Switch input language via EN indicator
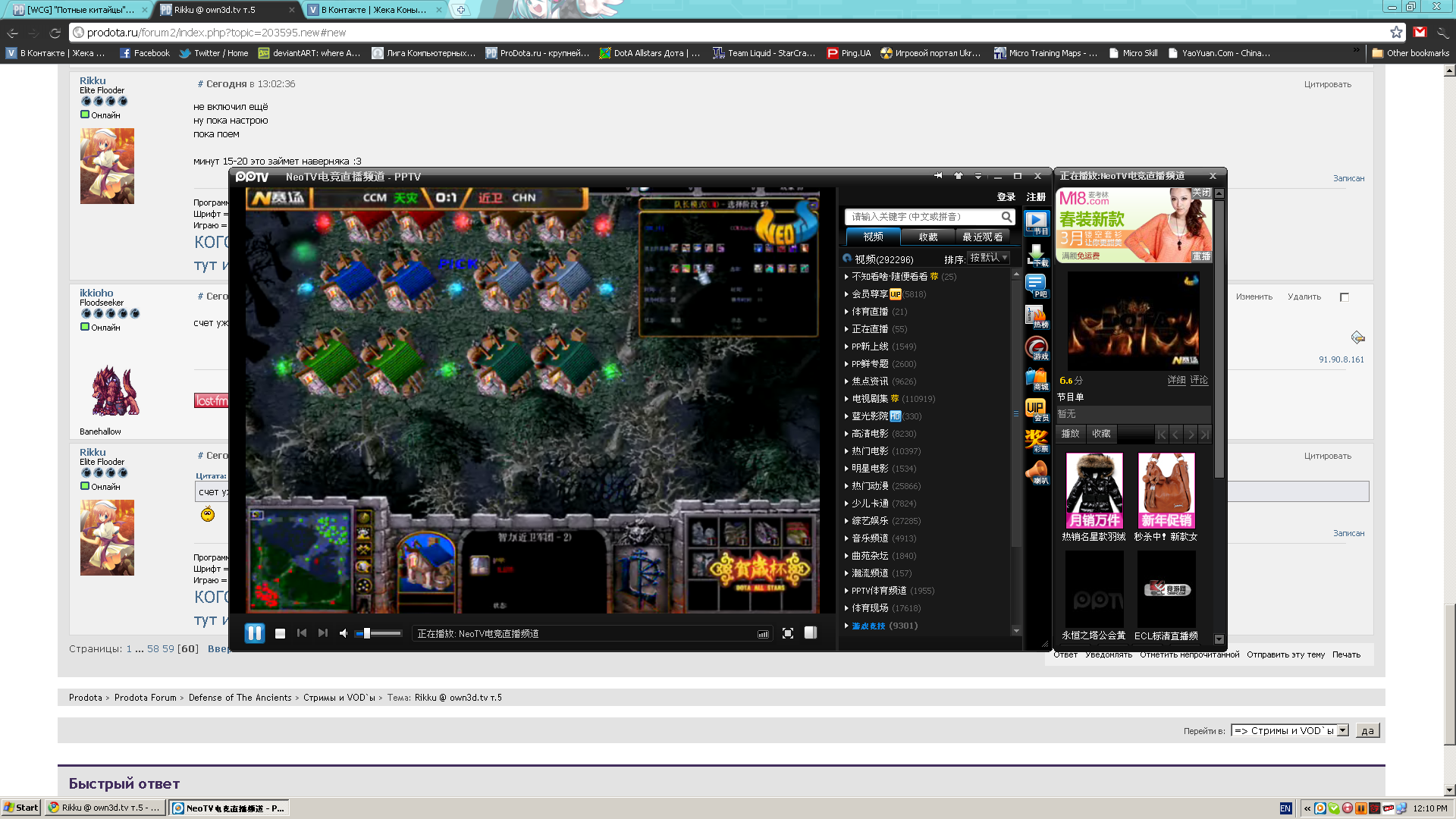This screenshot has width=1456, height=819. [1285, 808]
